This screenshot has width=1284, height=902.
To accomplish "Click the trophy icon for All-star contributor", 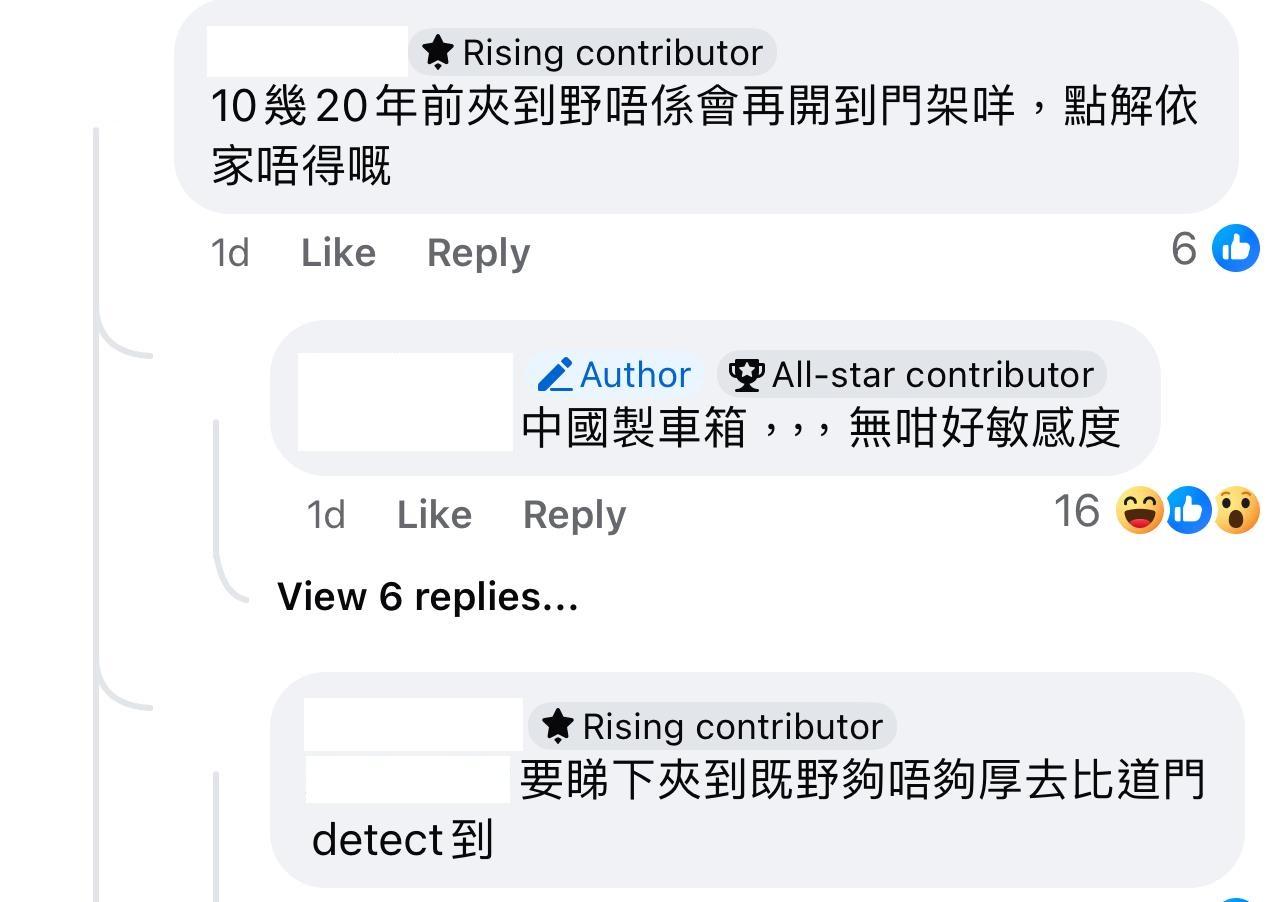I will click(745, 375).
